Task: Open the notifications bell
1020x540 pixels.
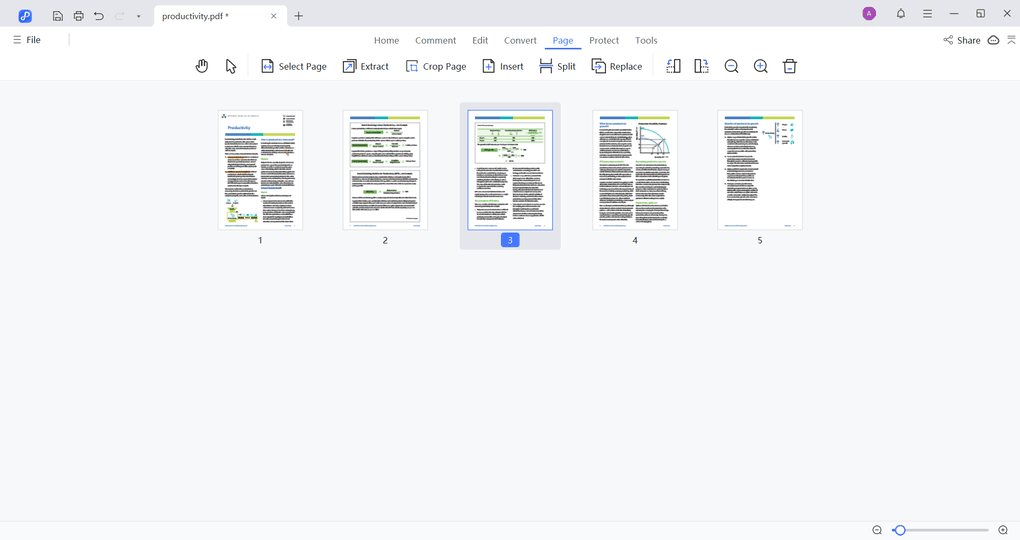Action: click(900, 14)
